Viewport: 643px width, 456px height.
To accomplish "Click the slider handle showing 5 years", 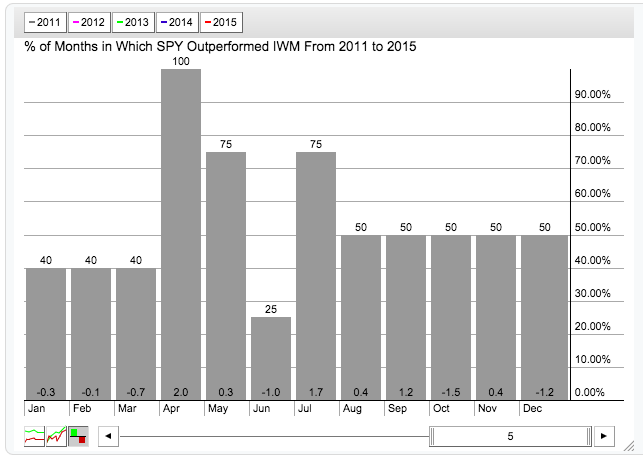I will click(x=511, y=436).
